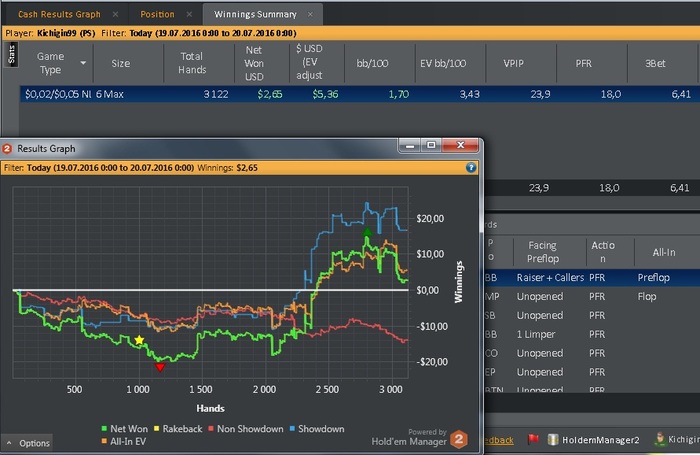Select the 1 Limper hand row
The width and height of the screenshot is (700, 455).
pyautogui.click(x=592, y=334)
